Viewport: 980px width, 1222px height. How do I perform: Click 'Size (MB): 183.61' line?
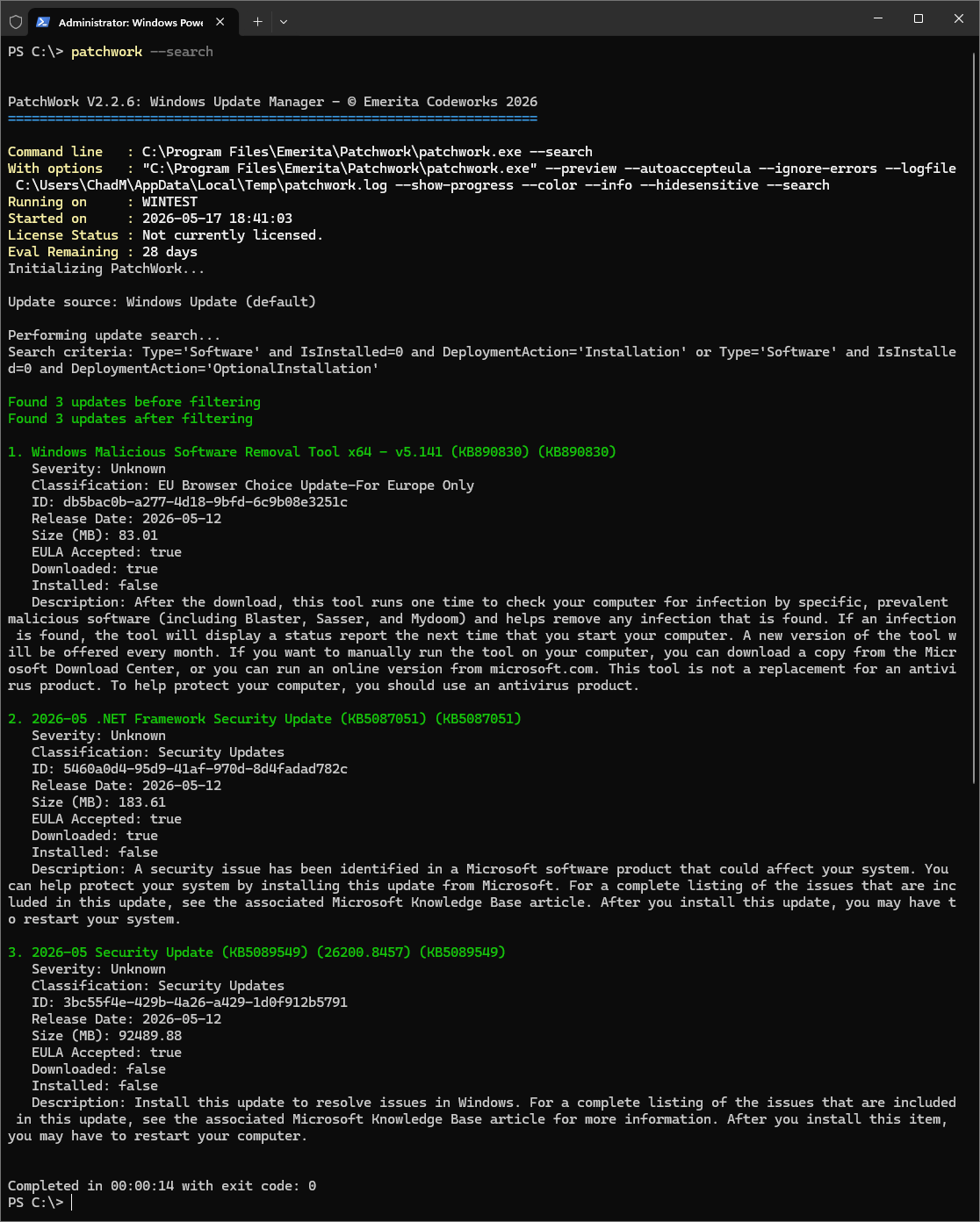click(98, 802)
